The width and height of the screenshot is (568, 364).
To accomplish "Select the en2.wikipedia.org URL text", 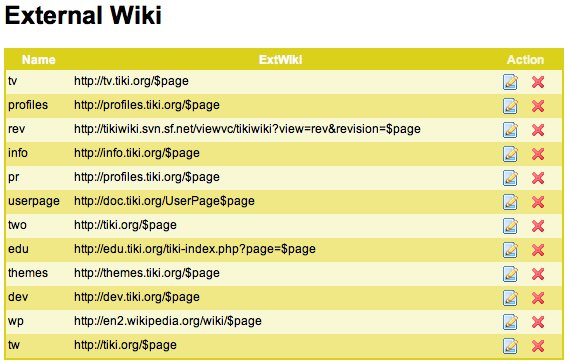I will click(168, 321).
